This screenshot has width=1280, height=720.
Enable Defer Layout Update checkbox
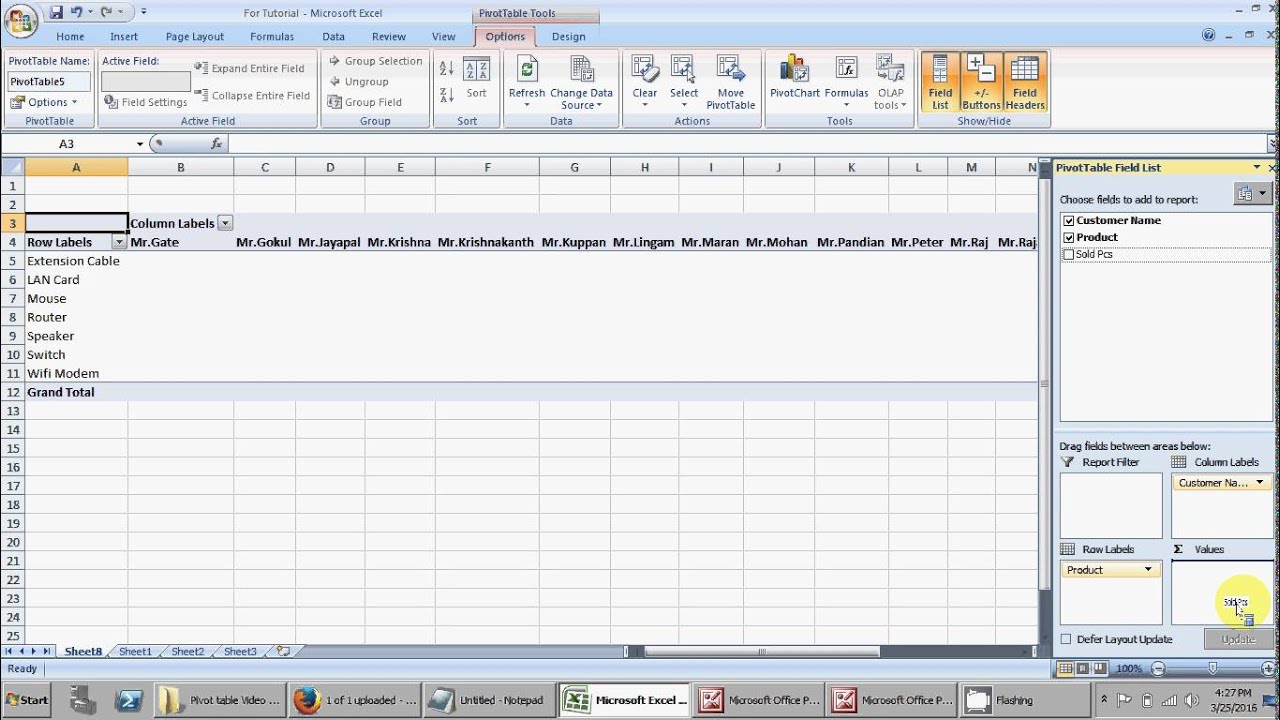click(1066, 640)
